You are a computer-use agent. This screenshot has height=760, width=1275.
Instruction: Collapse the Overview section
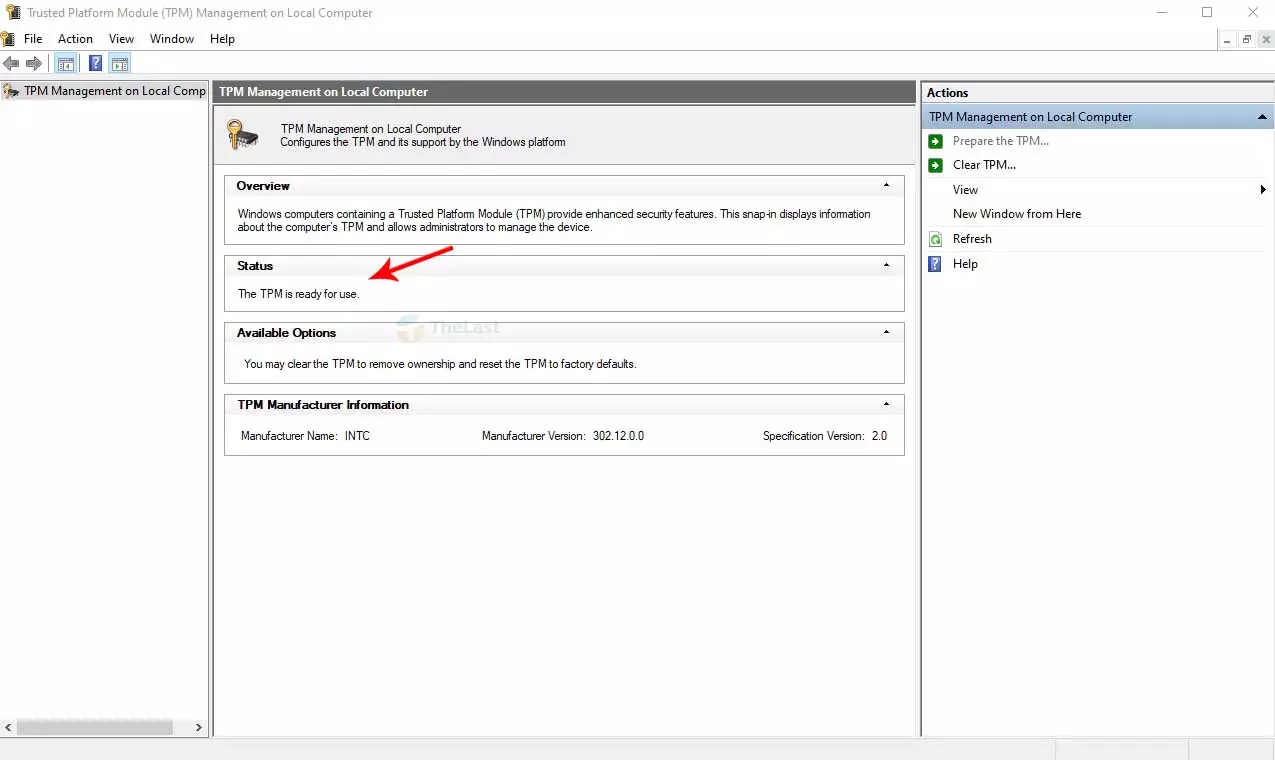886,185
